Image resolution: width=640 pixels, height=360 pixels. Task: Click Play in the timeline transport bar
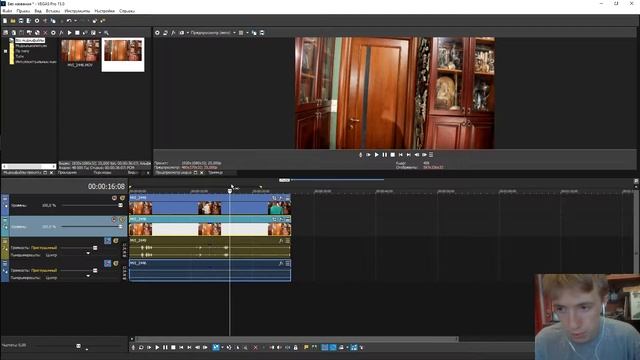coord(157,347)
